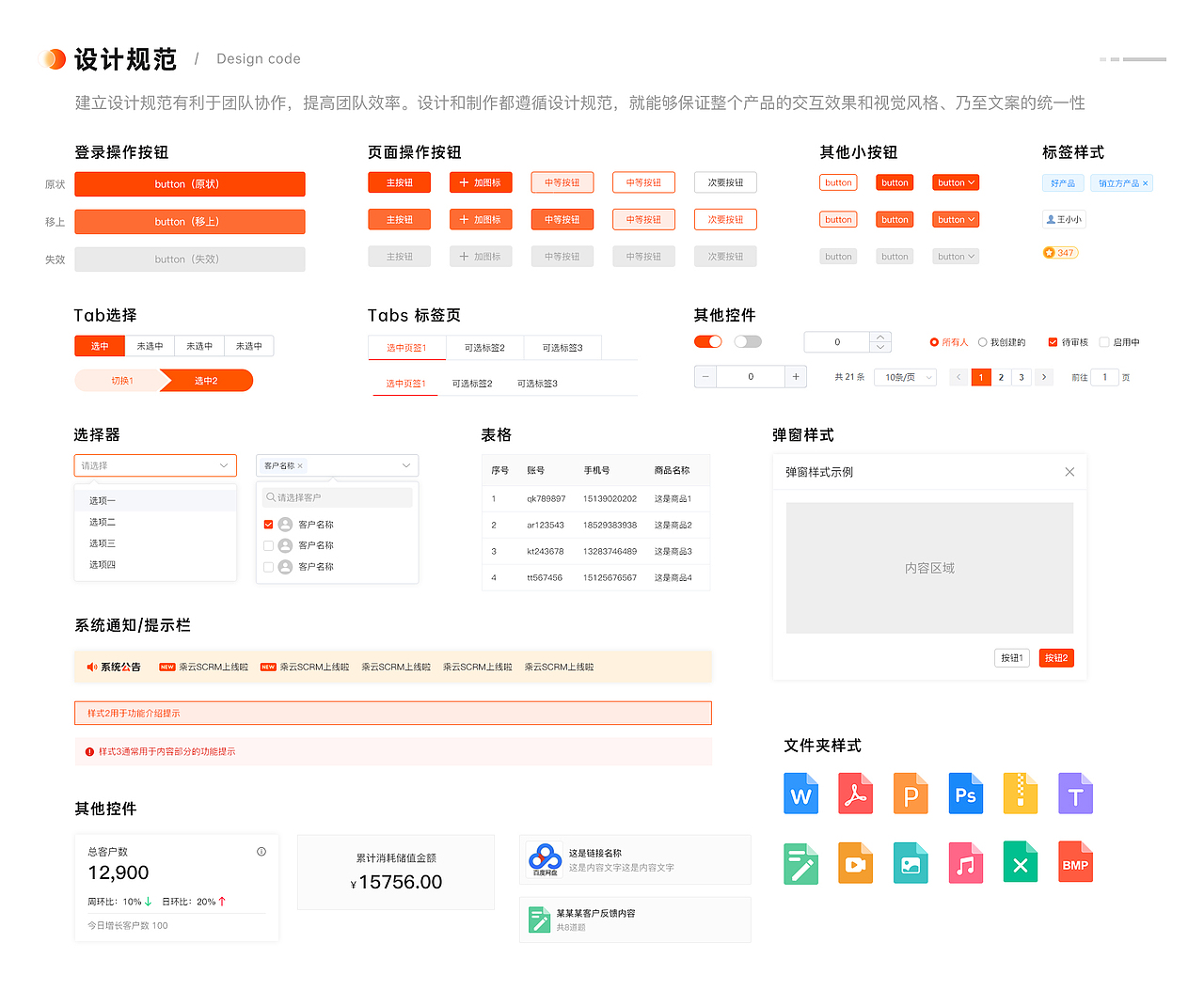The image size is (1204, 990).
Task: Open the green Excel file icon
Action: click(1021, 863)
